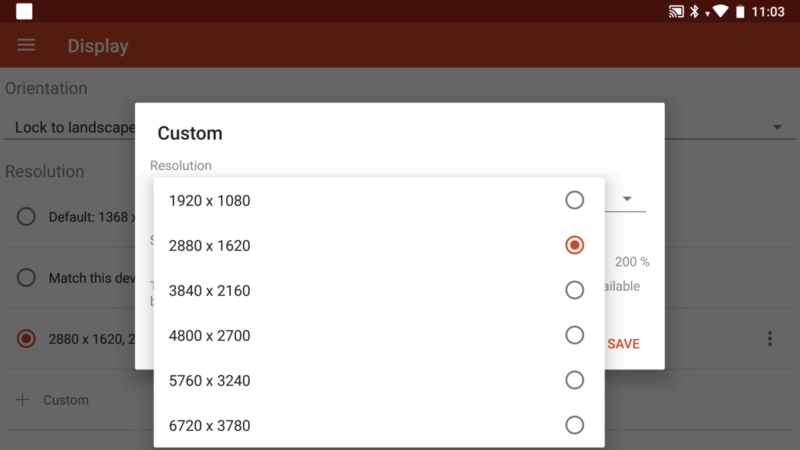Viewport: 800px width, 450px height.
Task: Open the three-dot overflow menu for custom resolution
Action: click(x=770, y=338)
